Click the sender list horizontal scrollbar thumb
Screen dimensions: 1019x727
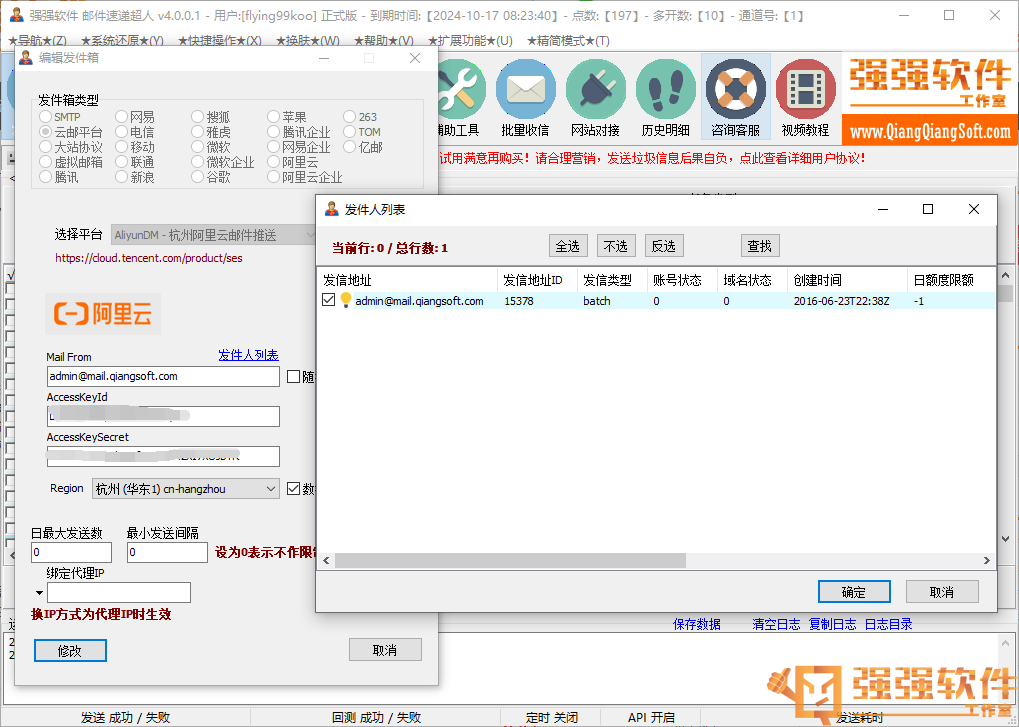(x=511, y=560)
